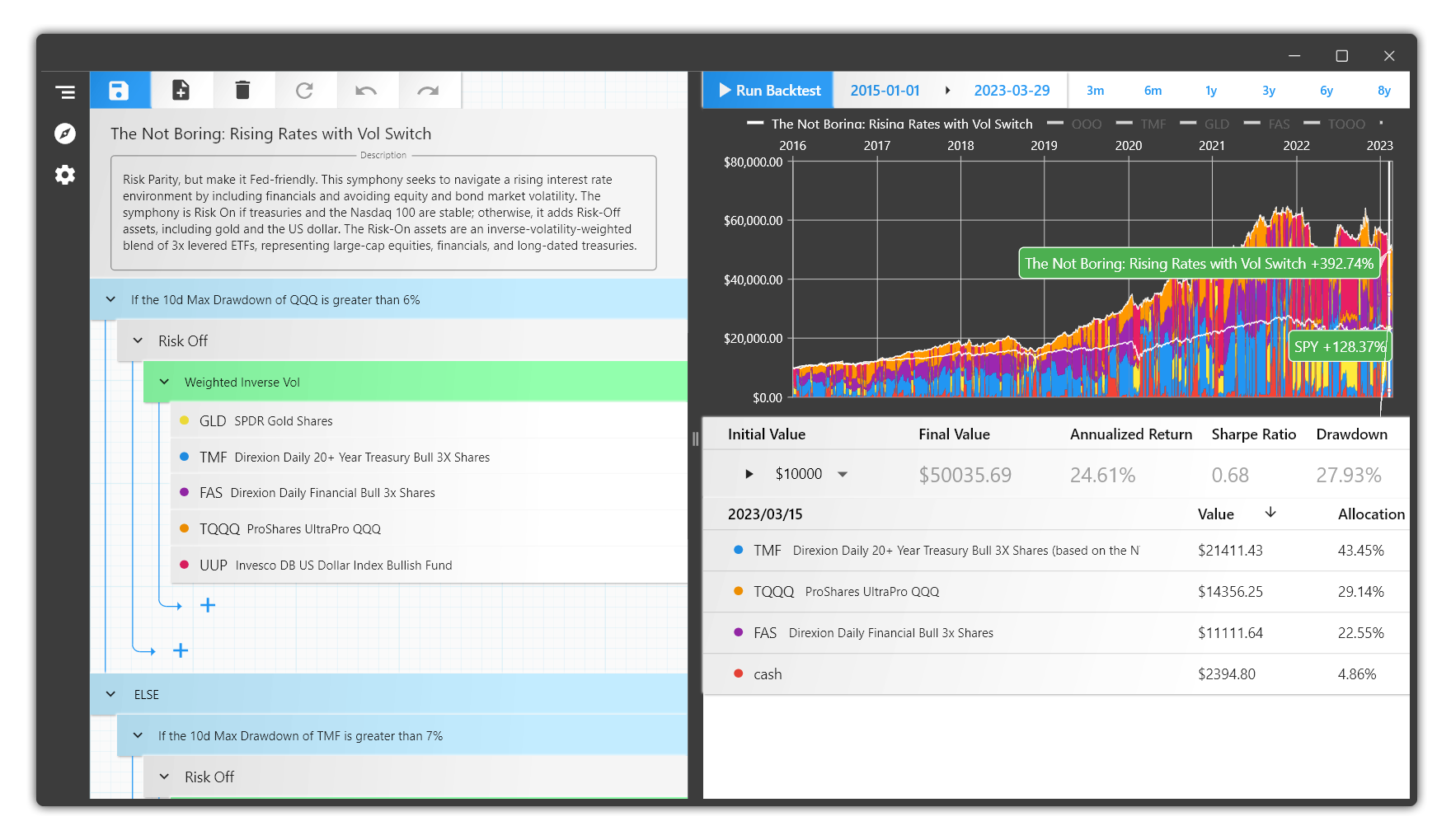The image size is (1451, 840).
Task: Click the Run Backtest button
Action: point(768,91)
